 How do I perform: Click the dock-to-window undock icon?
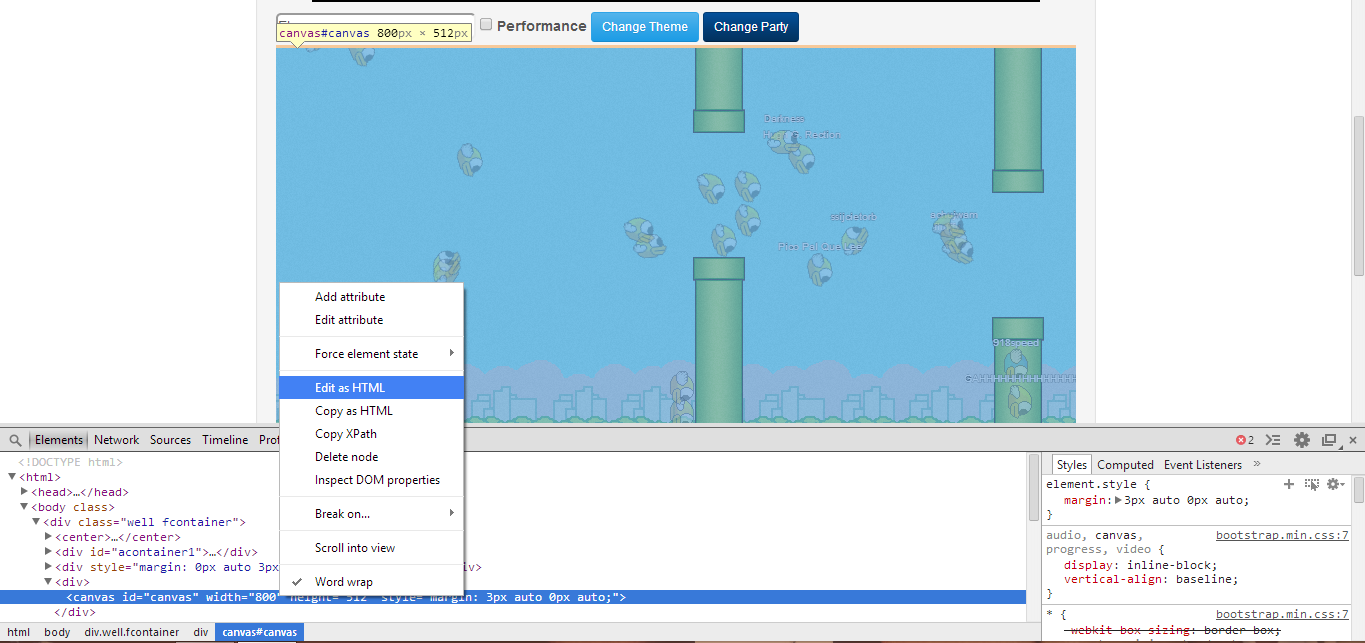pyautogui.click(x=1329, y=440)
